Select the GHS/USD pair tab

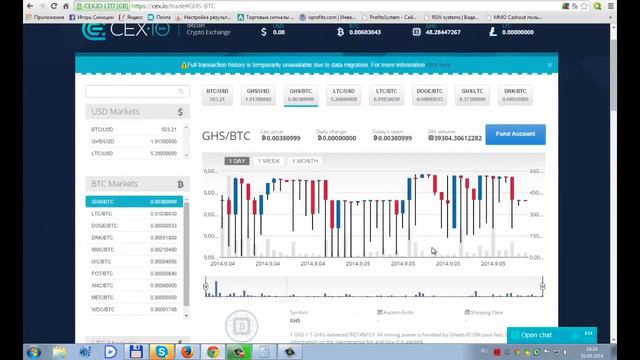point(258,95)
